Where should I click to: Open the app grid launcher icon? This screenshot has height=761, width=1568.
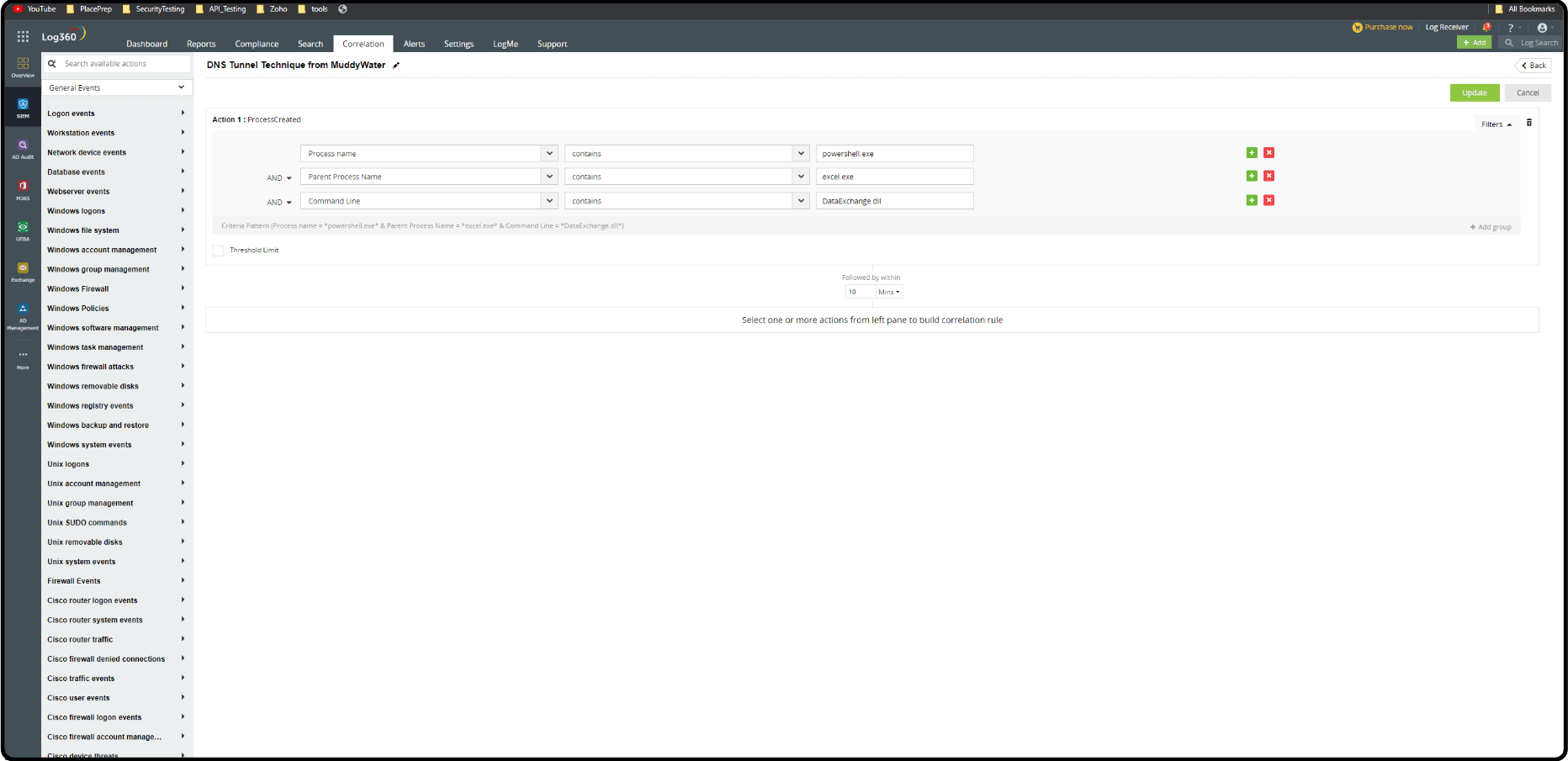[23, 36]
